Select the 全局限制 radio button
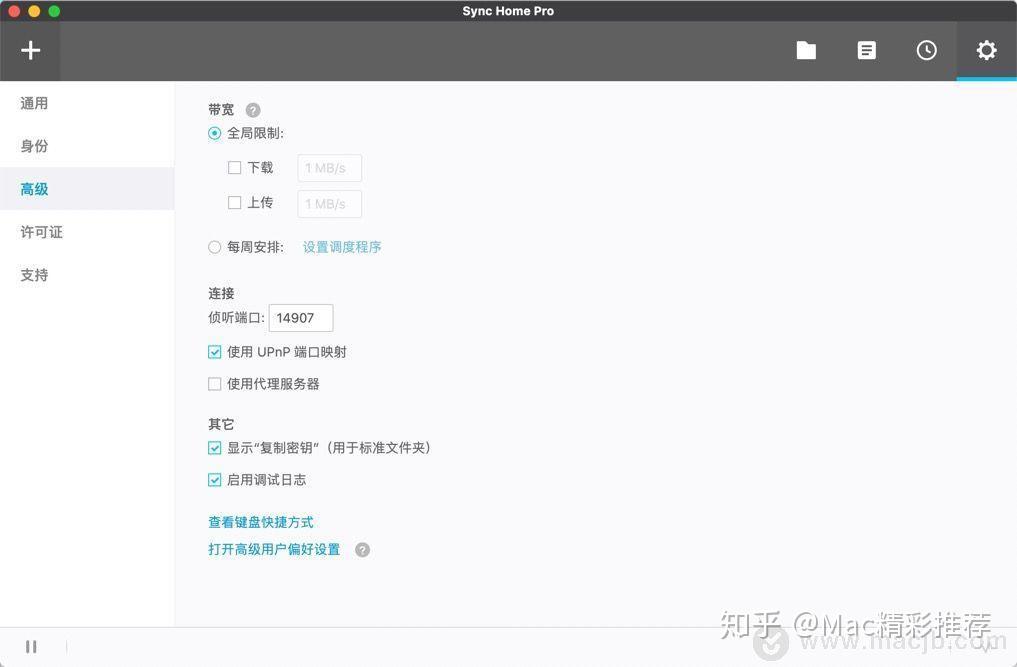This screenshot has height=667, width=1017. point(215,134)
